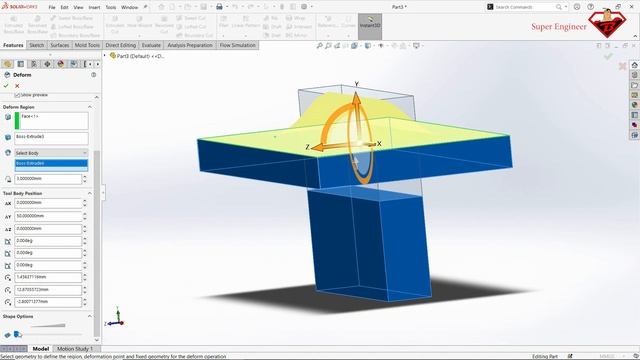
Task: Click the Search Commands box
Action: pyautogui.click(x=524, y=7)
